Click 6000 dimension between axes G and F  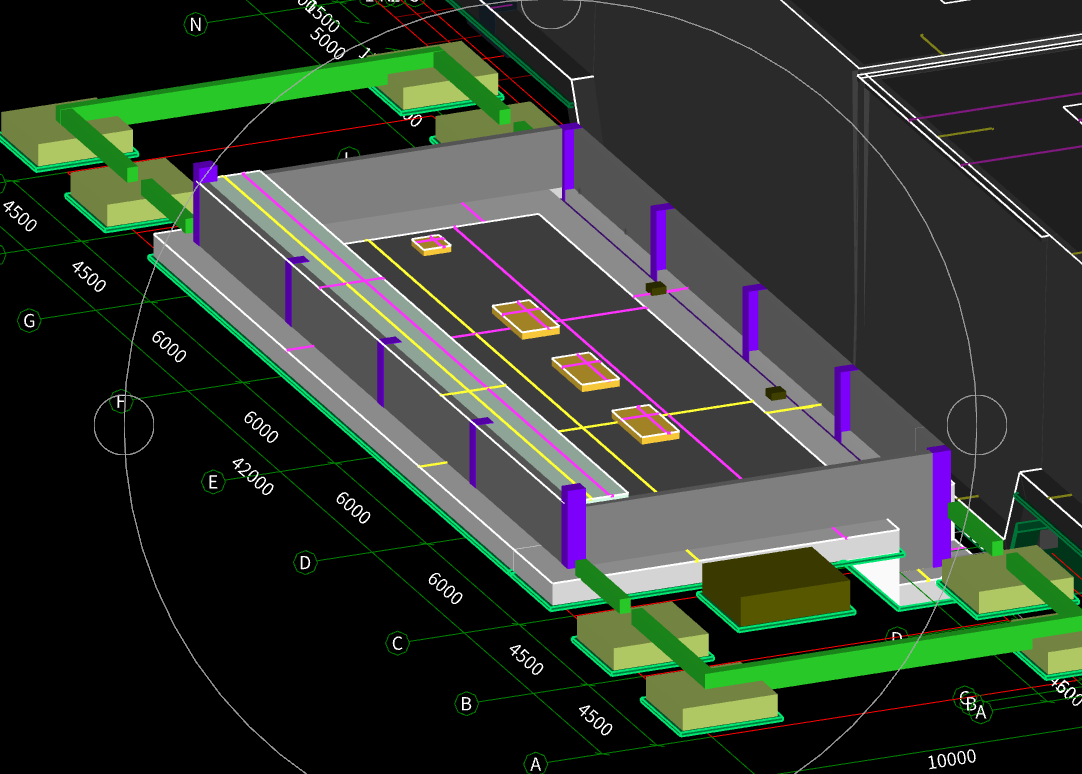(x=168, y=346)
